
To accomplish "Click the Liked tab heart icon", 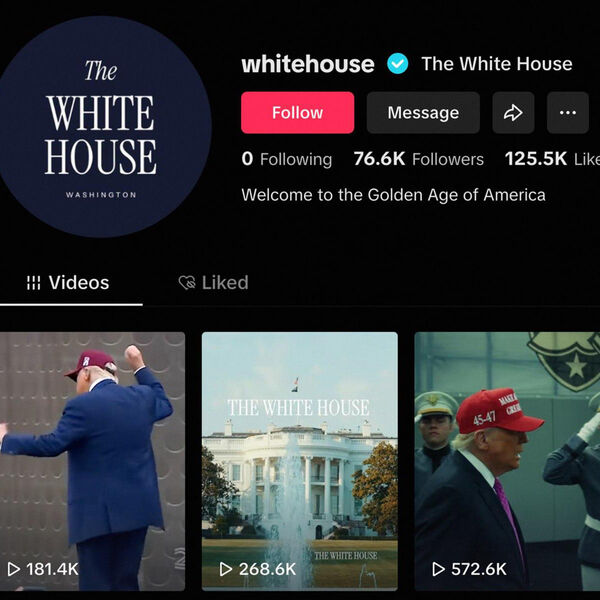I will [187, 283].
